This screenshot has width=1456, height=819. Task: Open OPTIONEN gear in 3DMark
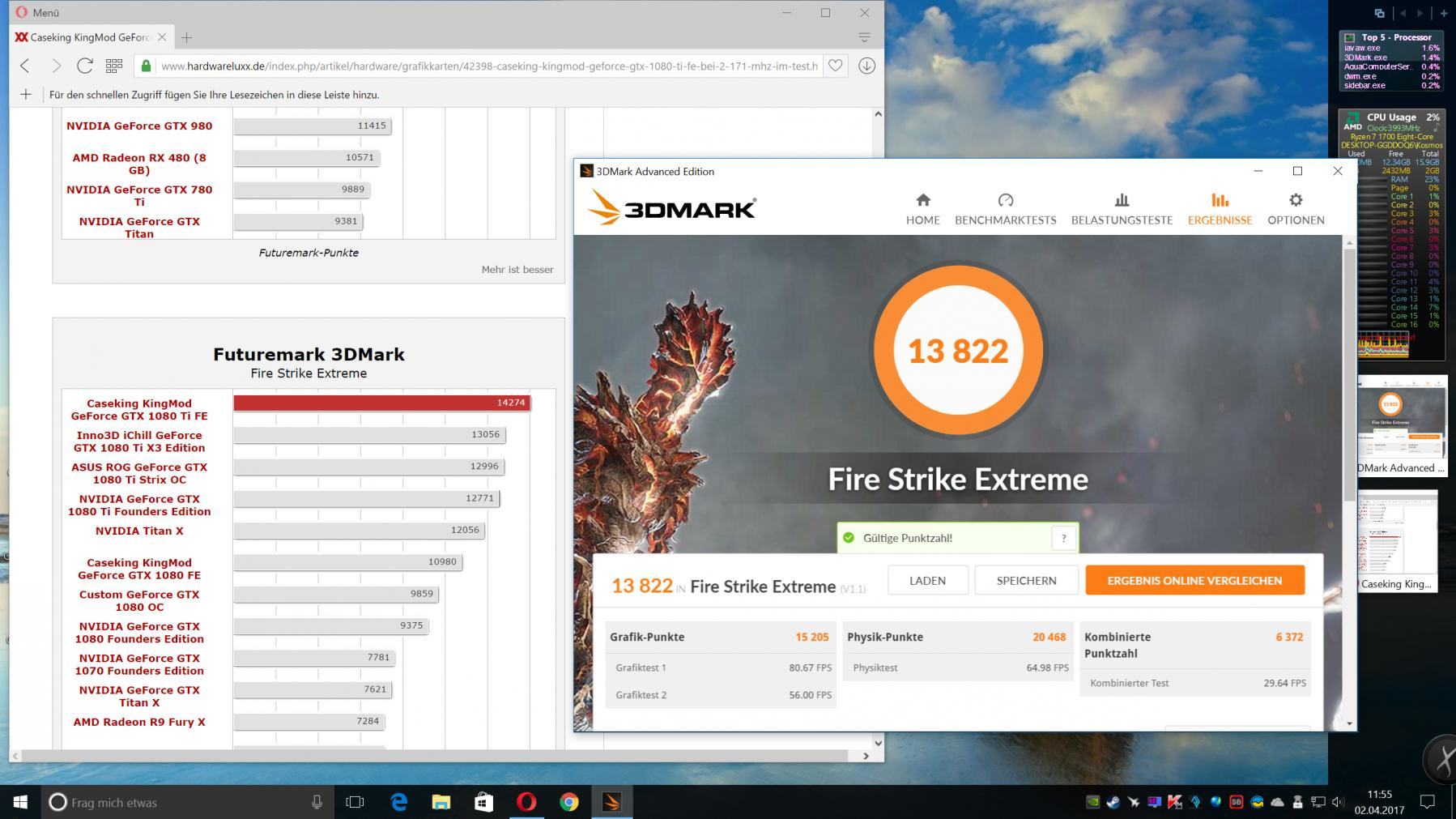click(1296, 209)
